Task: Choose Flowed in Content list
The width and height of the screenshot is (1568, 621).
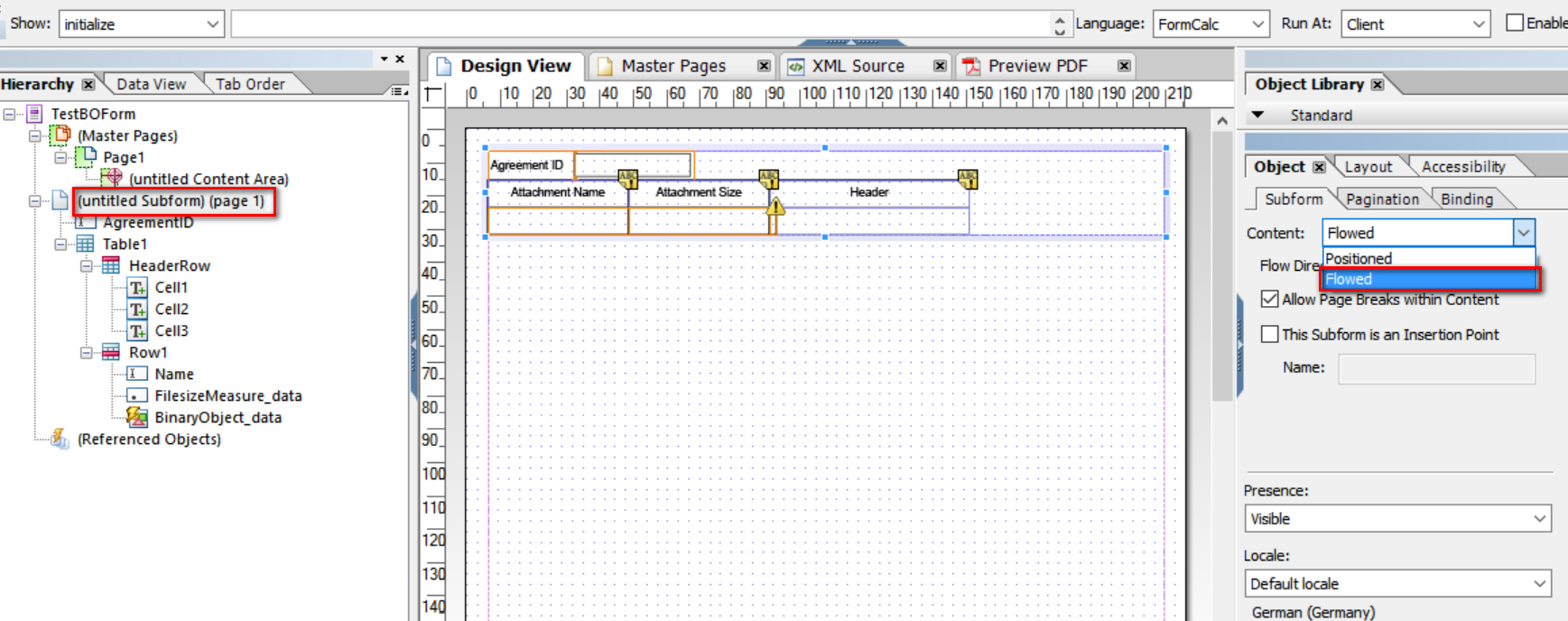Action: (1429, 279)
